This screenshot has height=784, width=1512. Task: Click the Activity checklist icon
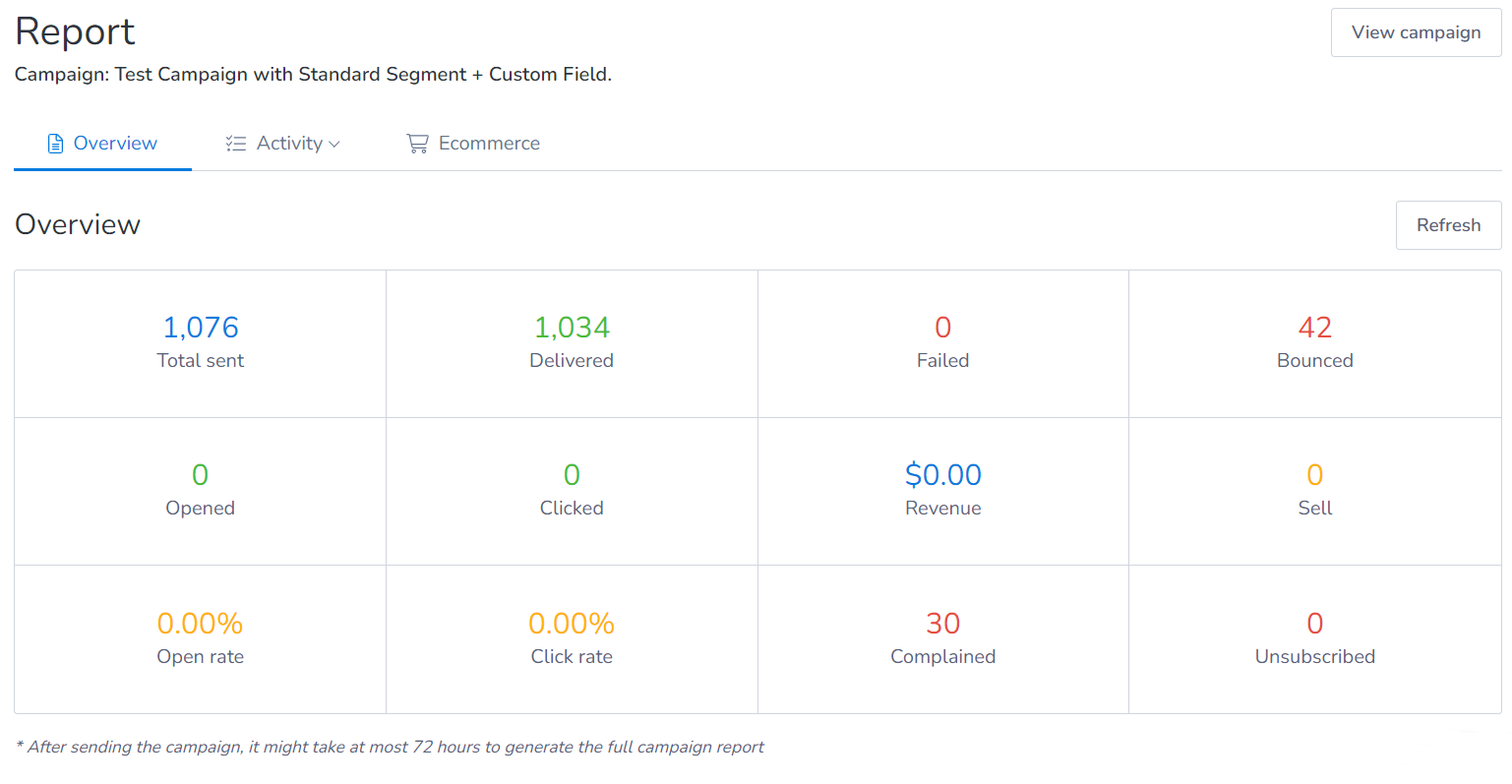[235, 144]
